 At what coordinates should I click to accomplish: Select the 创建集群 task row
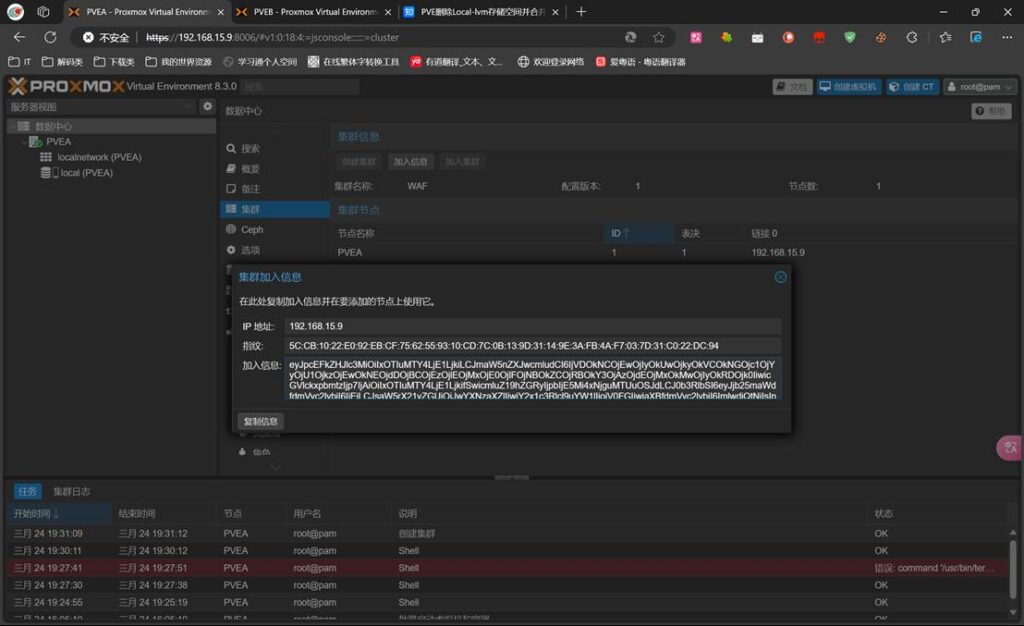click(507, 534)
